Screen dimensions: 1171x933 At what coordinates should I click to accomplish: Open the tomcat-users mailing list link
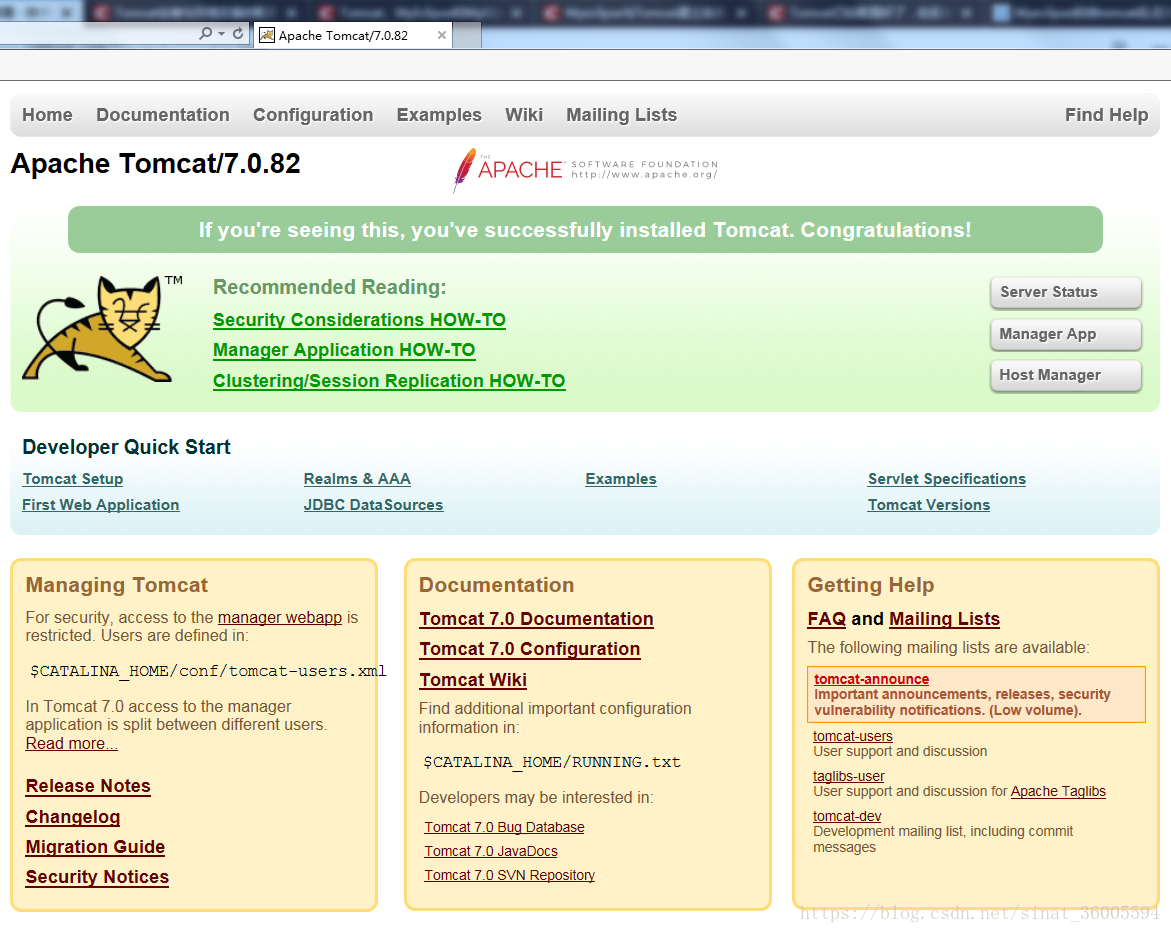853,737
